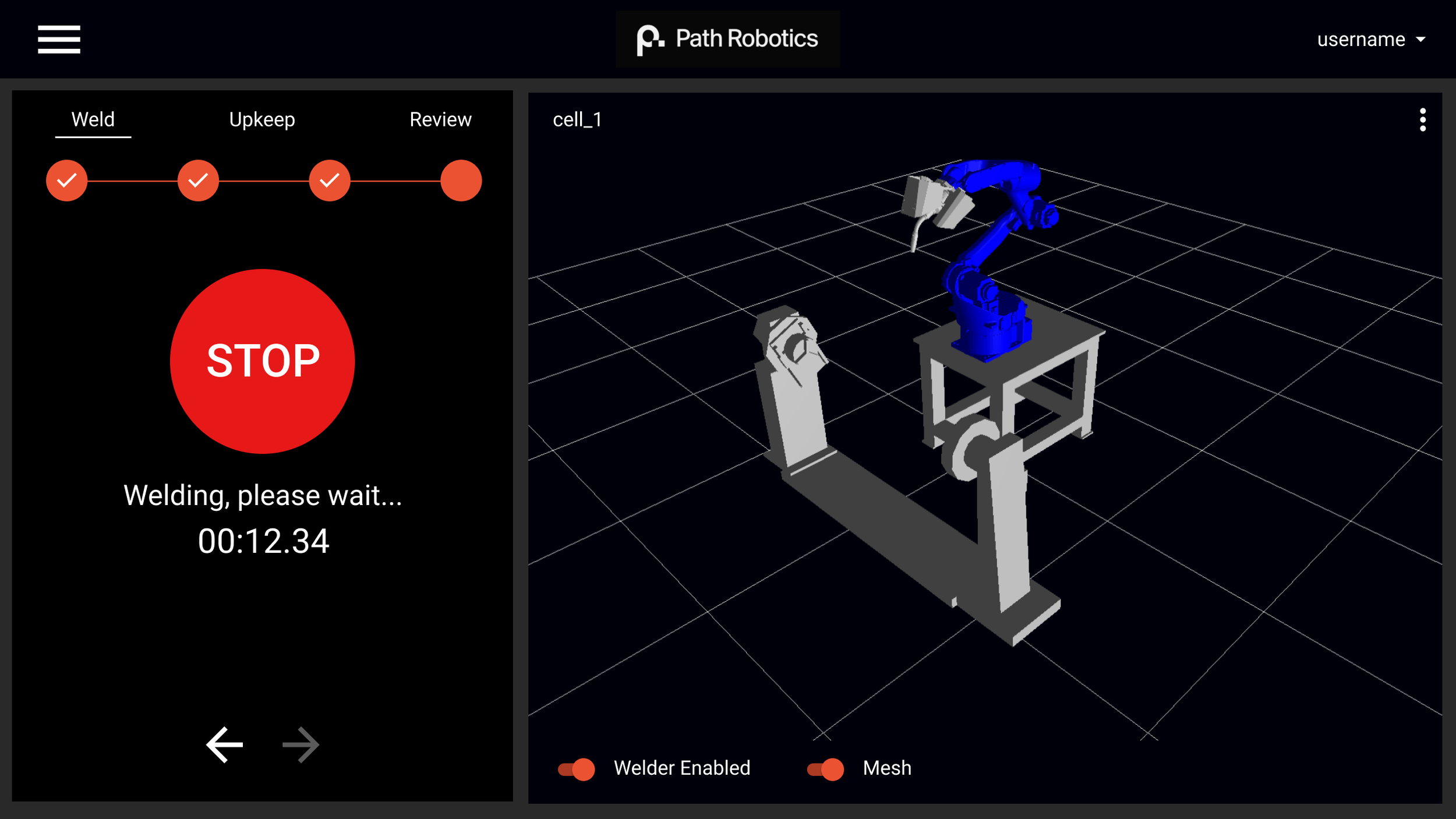Click the weld timer readout

coord(263,541)
